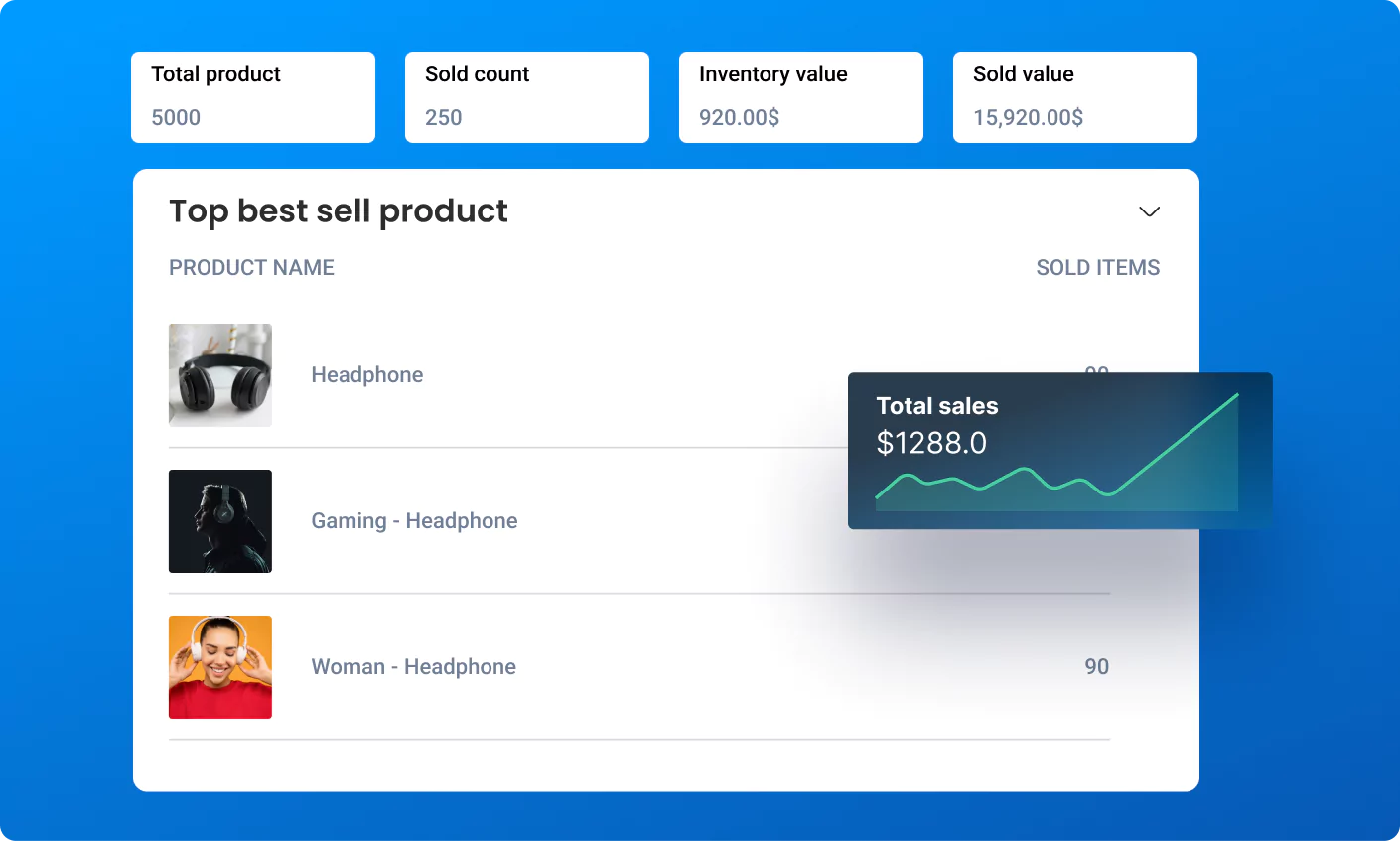
Task: Select the Woman - Headphone product image
Action: (x=220, y=667)
